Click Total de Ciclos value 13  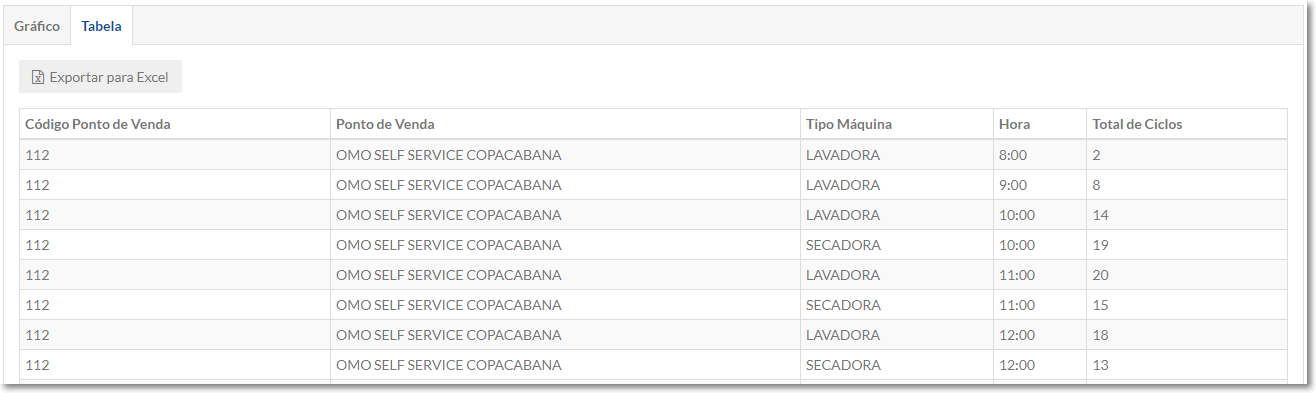click(x=1101, y=365)
